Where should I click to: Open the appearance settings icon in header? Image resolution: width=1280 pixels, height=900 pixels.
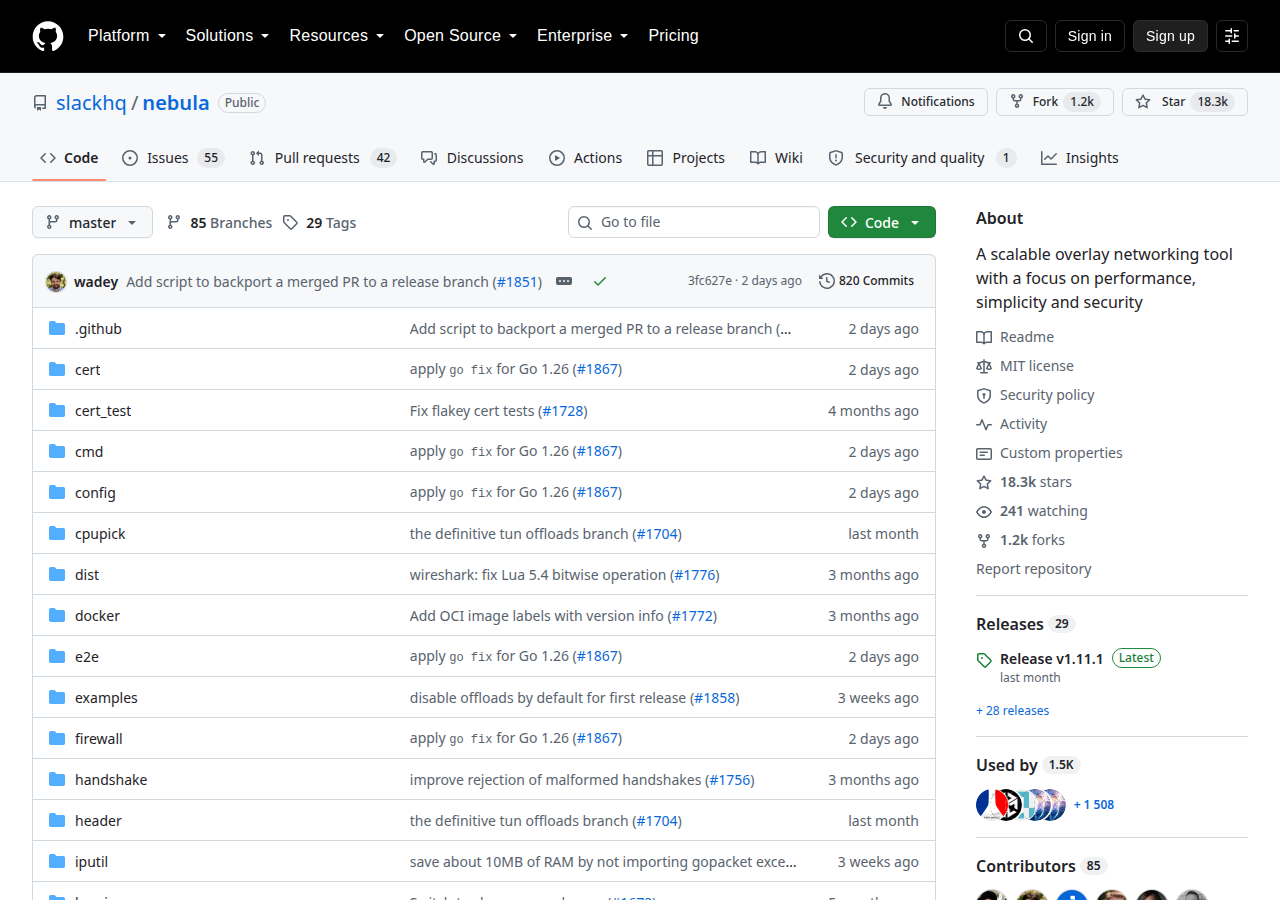coord(1232,36)
